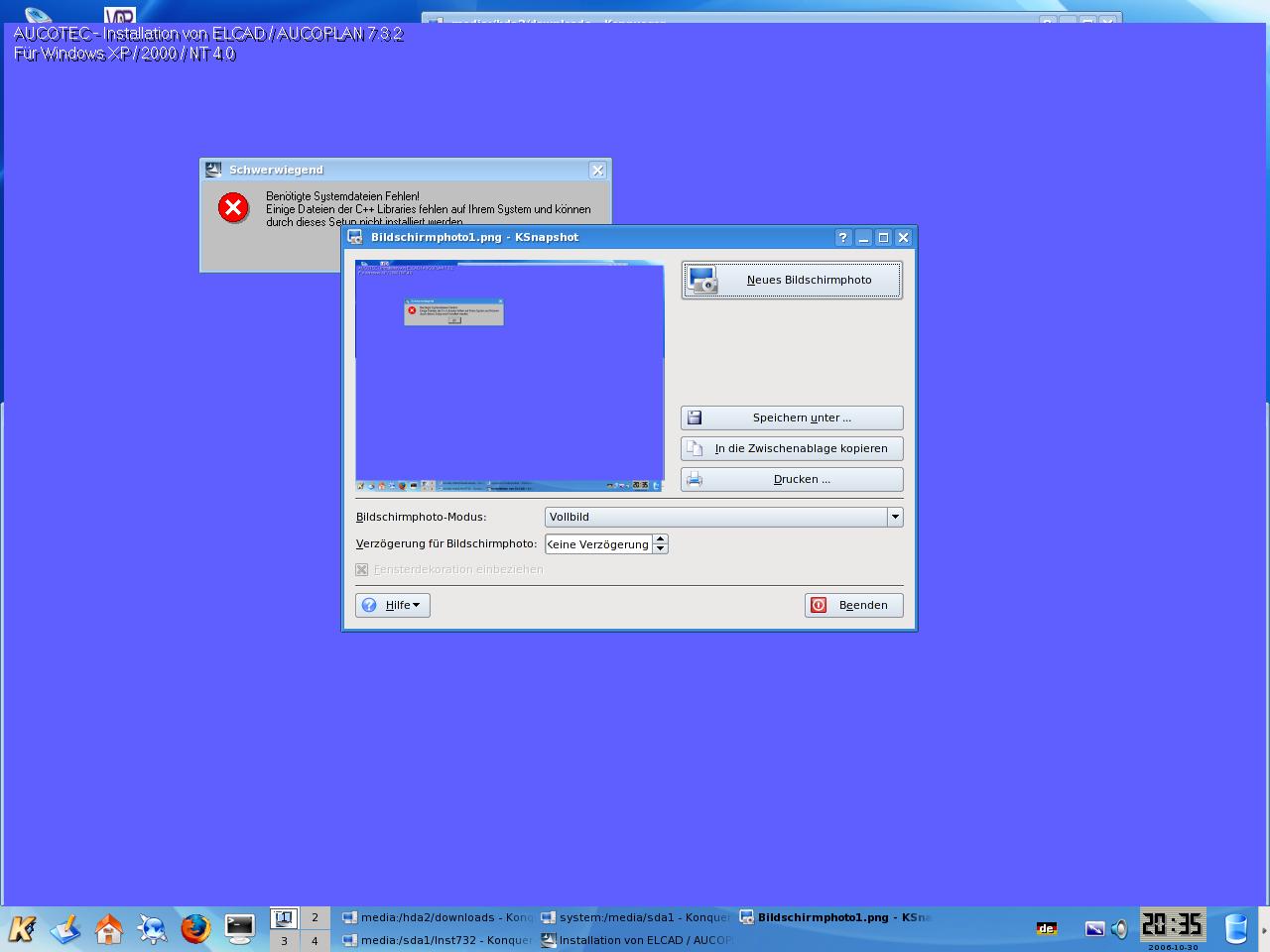Open the Bildschirmphoto-Modus Vollbild dropdown

click(x=723, y=517)
